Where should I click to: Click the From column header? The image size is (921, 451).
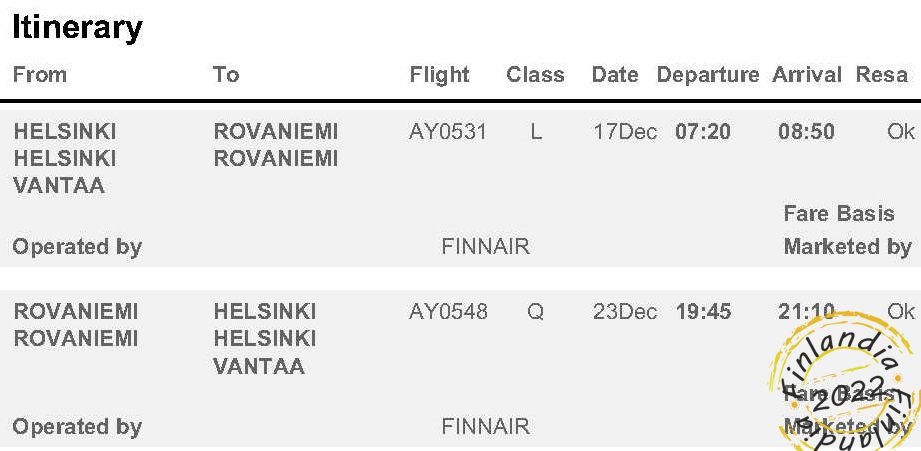click(40, 75)
